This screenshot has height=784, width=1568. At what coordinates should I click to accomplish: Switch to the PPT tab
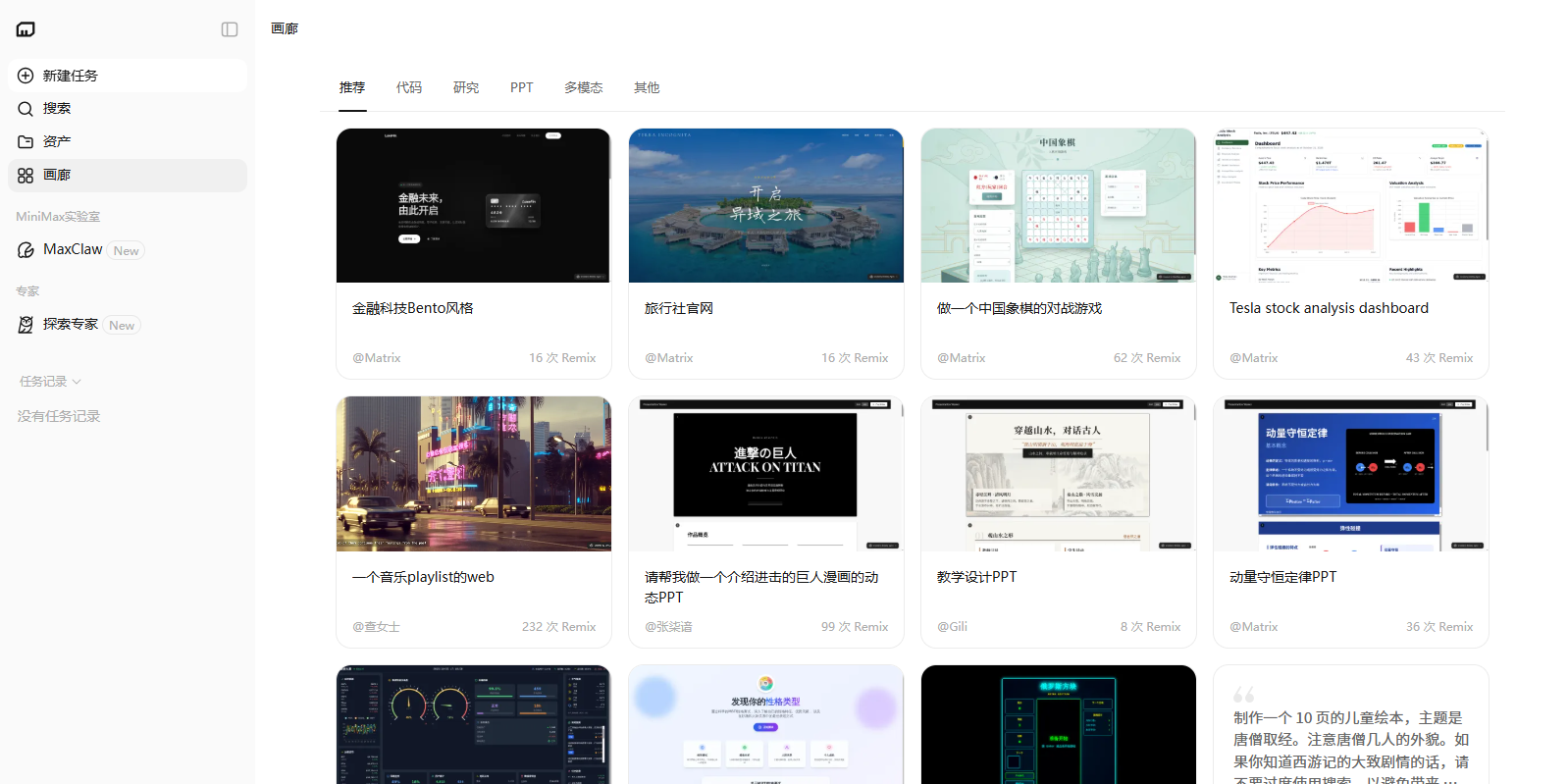click(x=521, y=87)
